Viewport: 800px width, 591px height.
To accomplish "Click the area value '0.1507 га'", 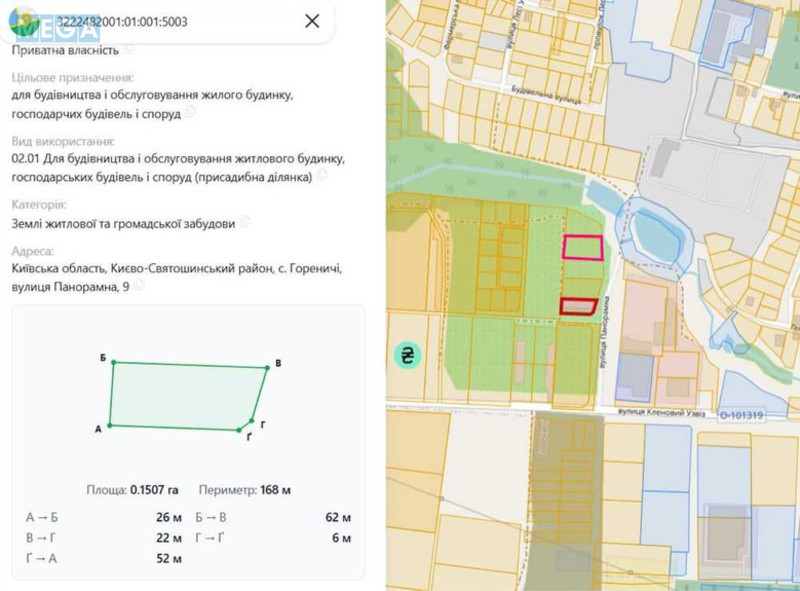I will click(x=154, y=490).
